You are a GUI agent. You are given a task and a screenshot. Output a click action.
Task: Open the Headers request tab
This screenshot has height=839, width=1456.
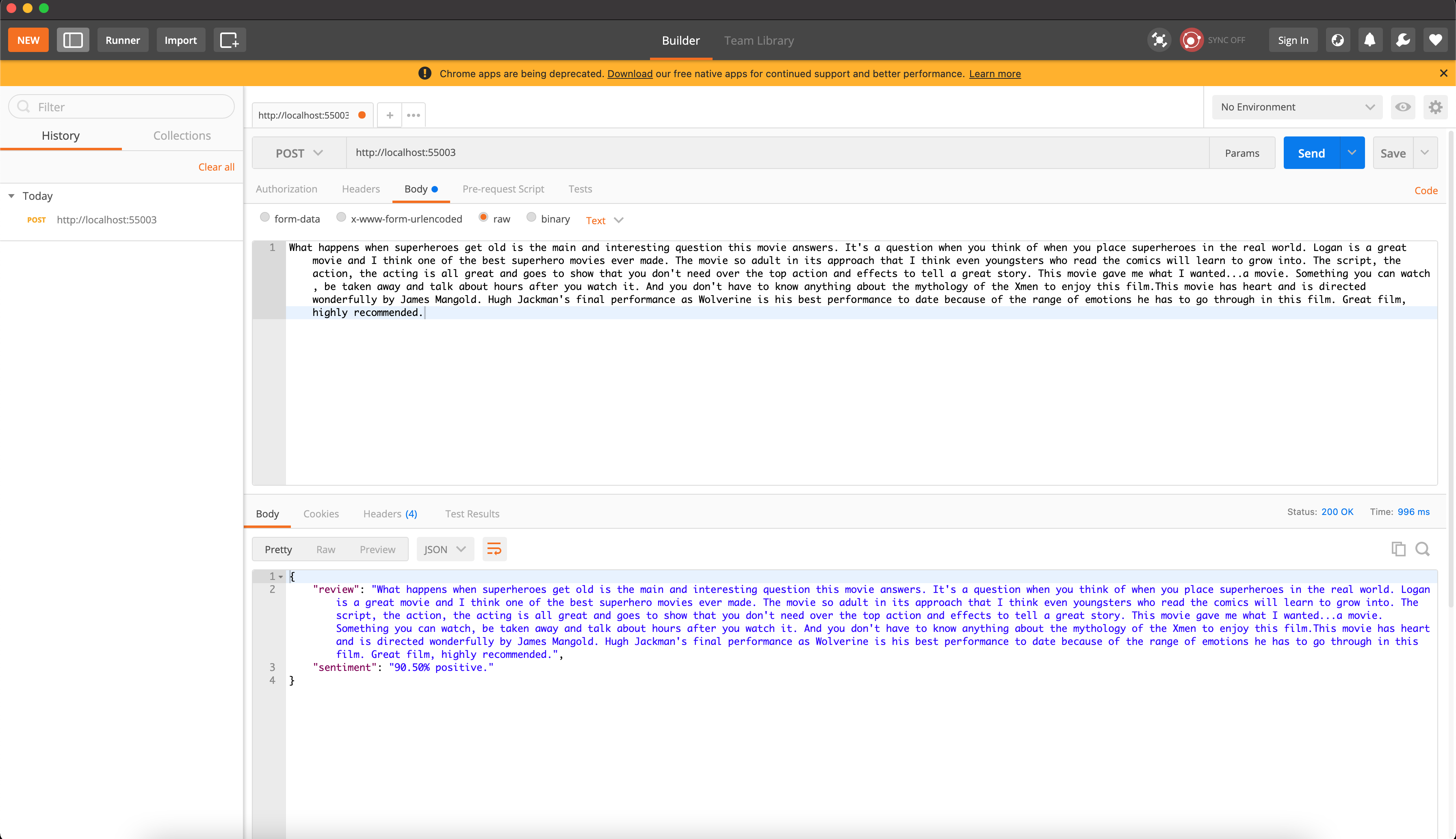tap(360, 189)
